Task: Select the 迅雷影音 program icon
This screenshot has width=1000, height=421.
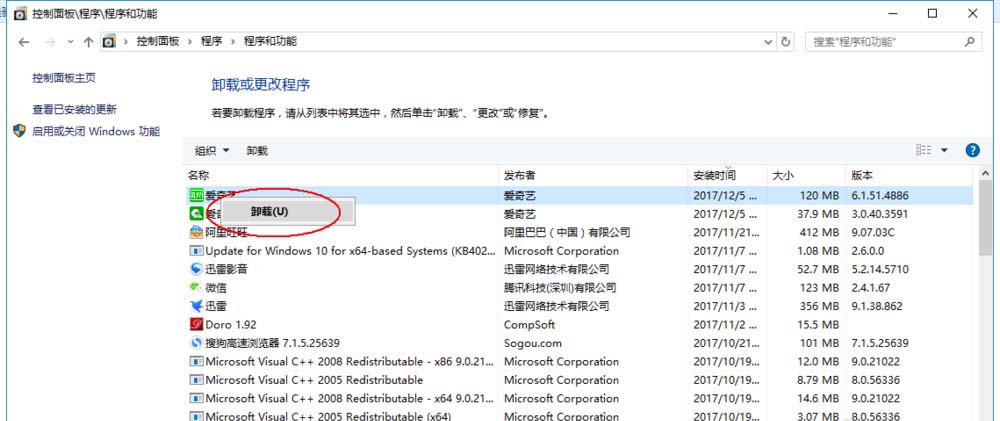Action: pyautogui.click(x=196, y=269)
